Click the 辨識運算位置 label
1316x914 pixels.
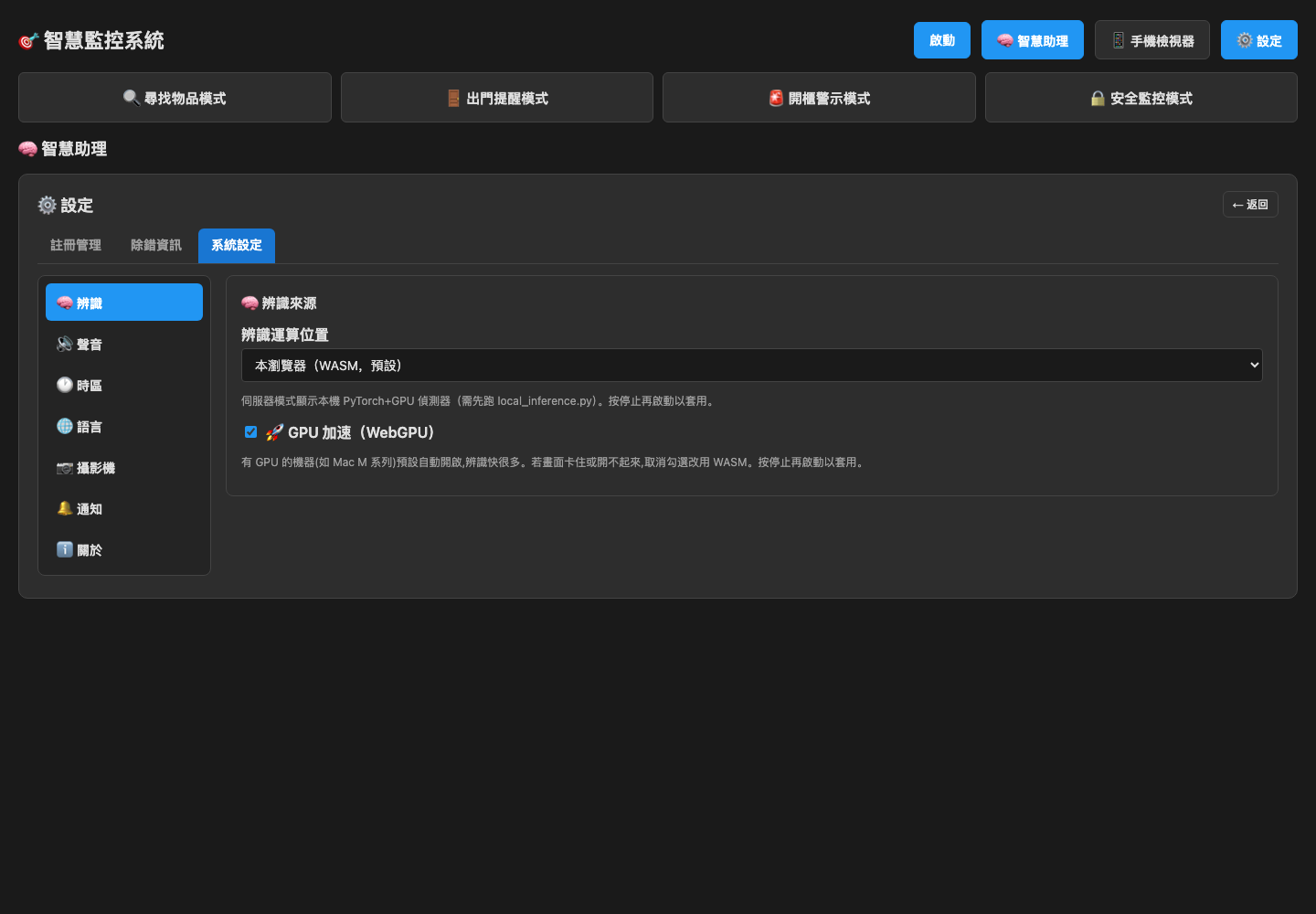click(284, 335)
